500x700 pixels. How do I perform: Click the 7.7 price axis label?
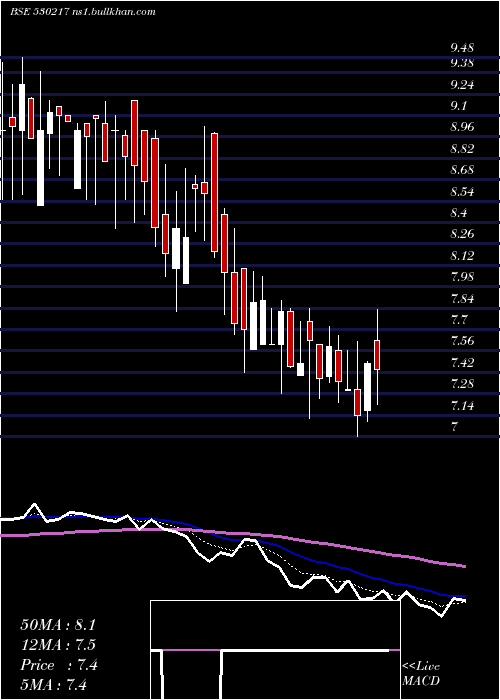[458, 319]
